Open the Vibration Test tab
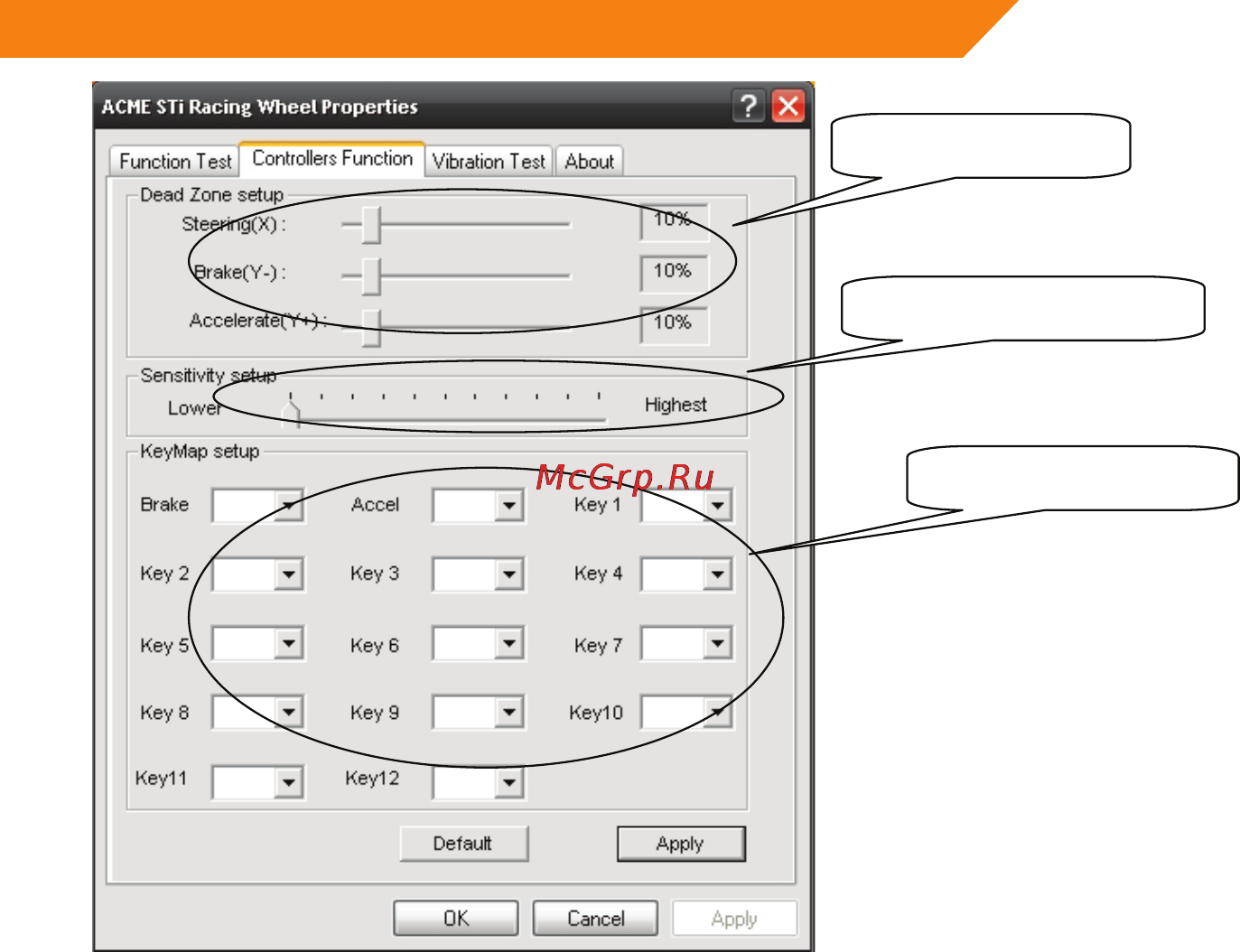1240x952 pixels. (489, 162)
